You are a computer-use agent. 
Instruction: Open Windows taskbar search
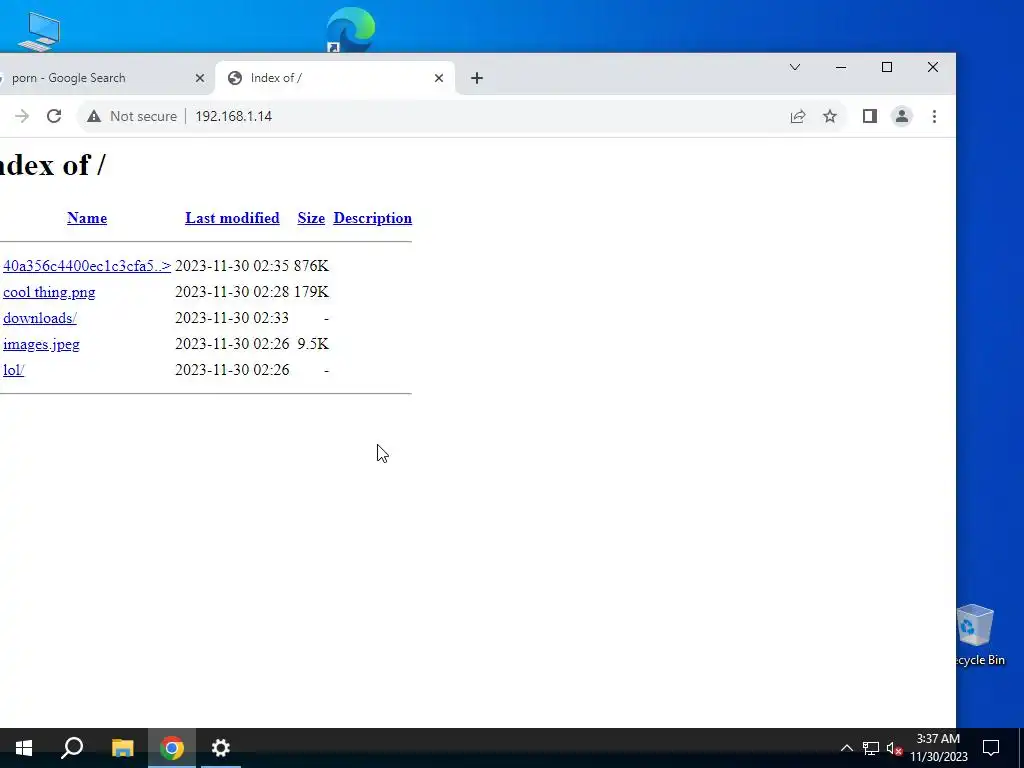pyautogui.click(x=72, y=748)
